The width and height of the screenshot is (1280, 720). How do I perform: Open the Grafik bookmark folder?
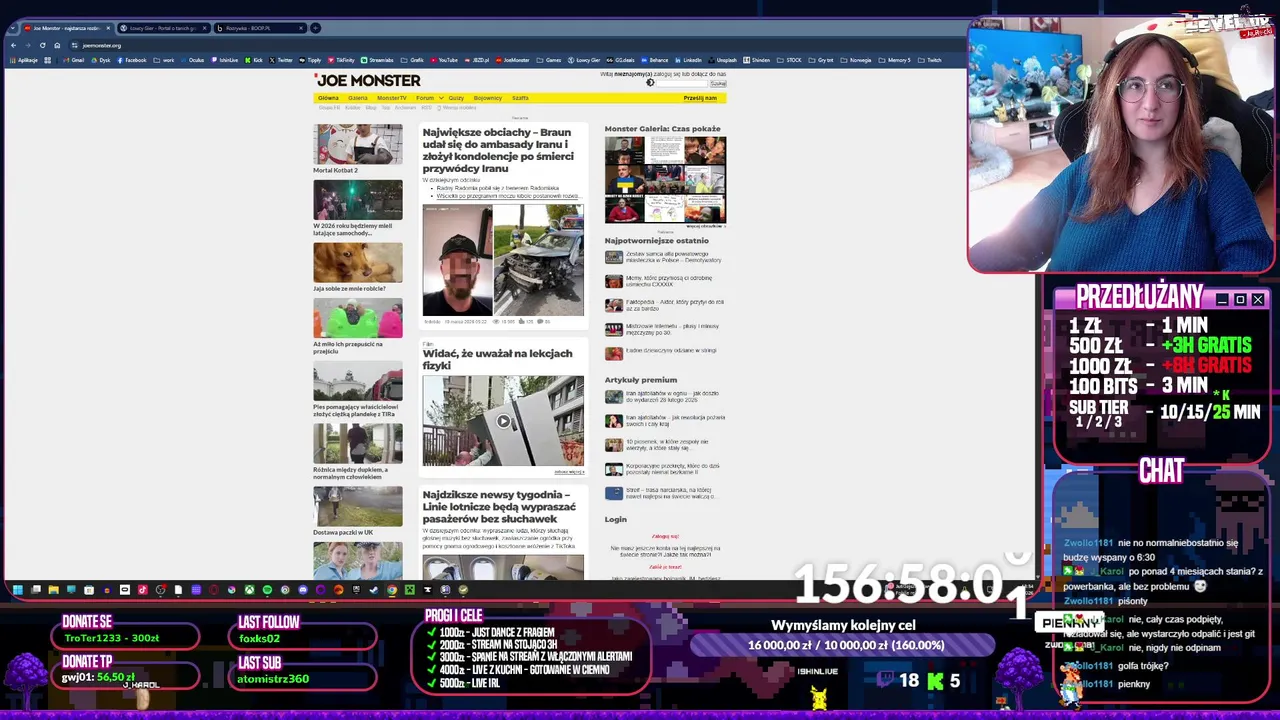[x=412, y=60]
